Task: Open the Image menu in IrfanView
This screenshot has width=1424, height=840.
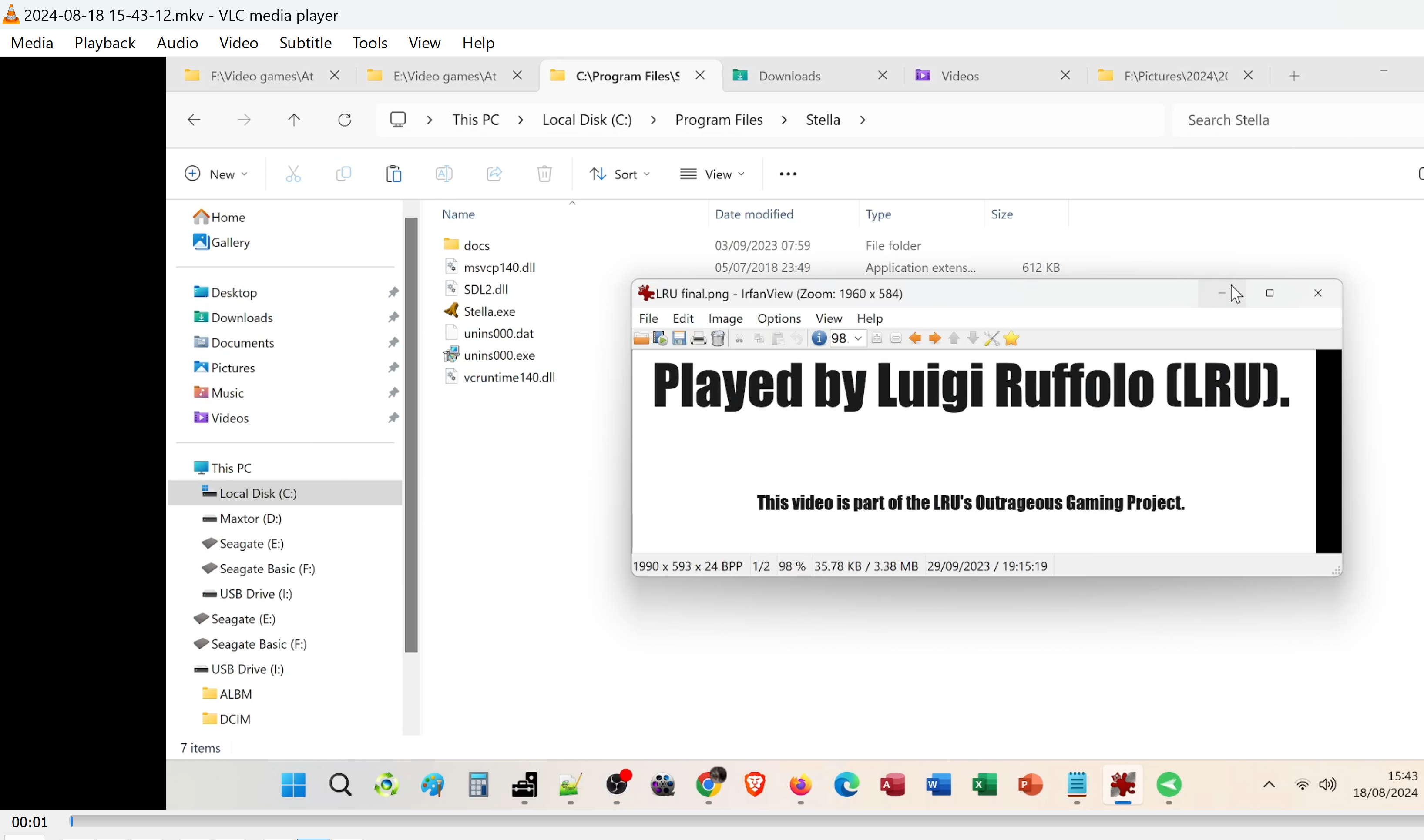Action: click(x=725, y=319)
